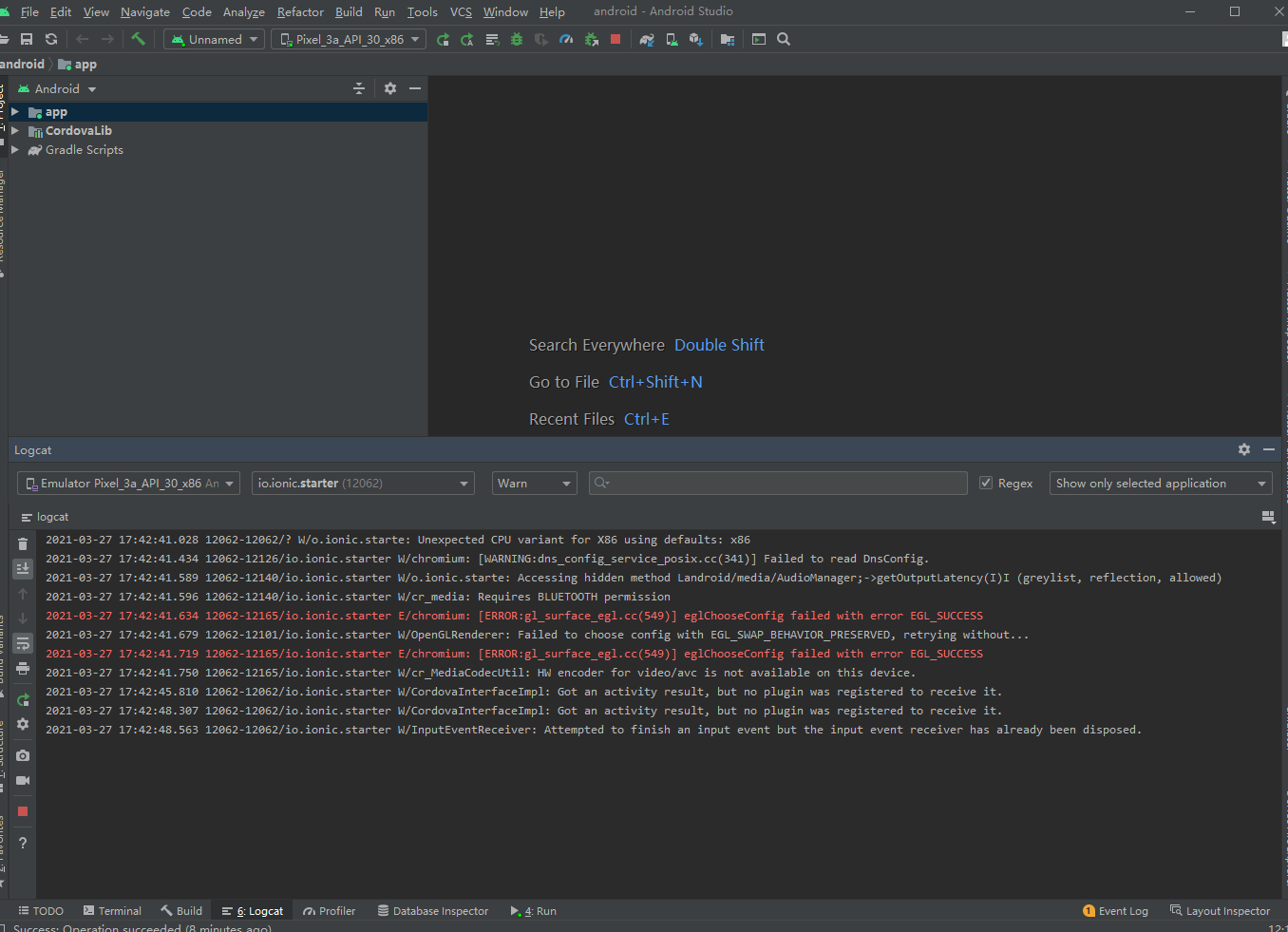Open the Event Log

click(x=1124, y=910)
